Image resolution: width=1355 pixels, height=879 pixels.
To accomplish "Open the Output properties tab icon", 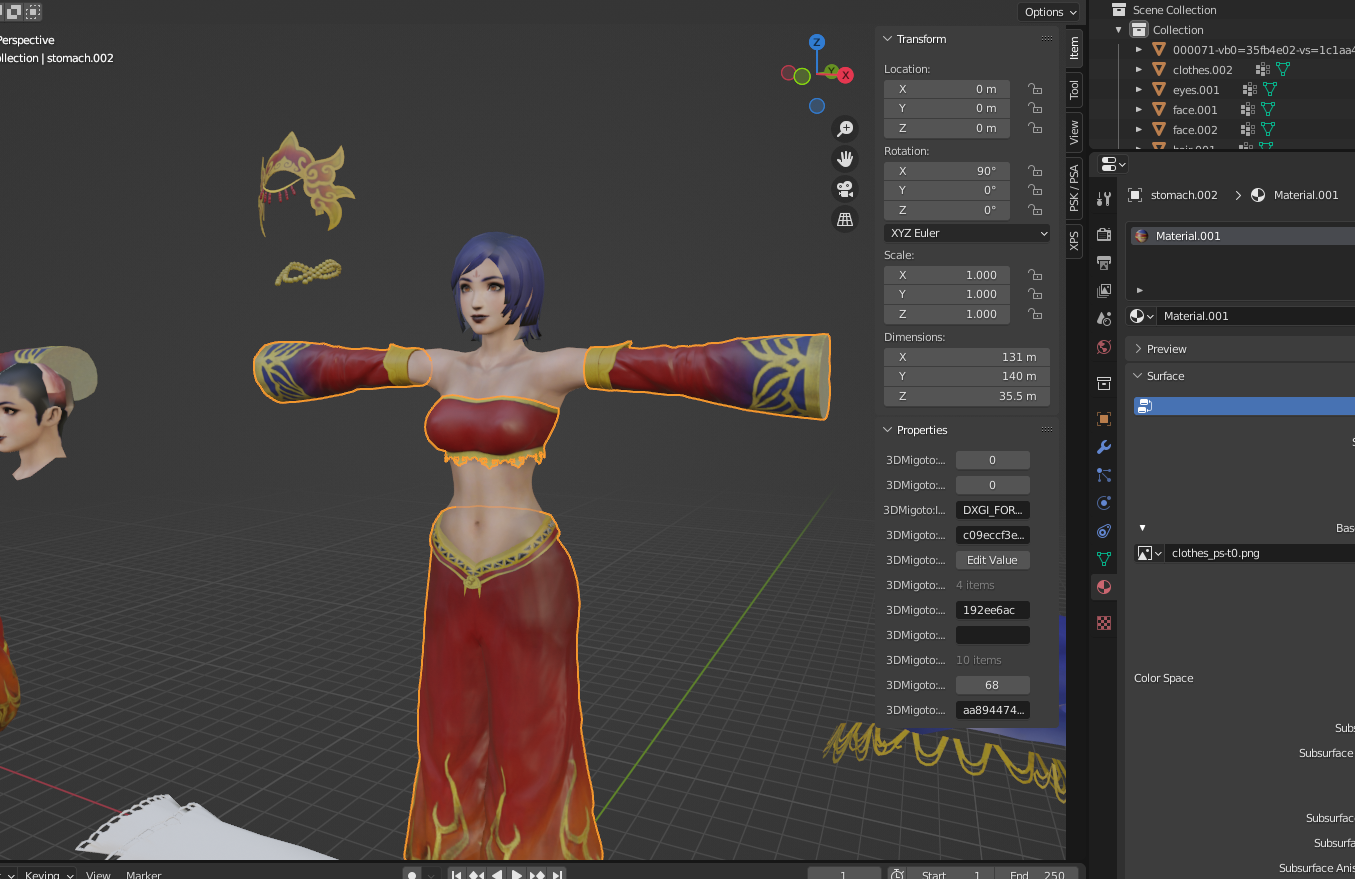I will [x=1104, y=263].
